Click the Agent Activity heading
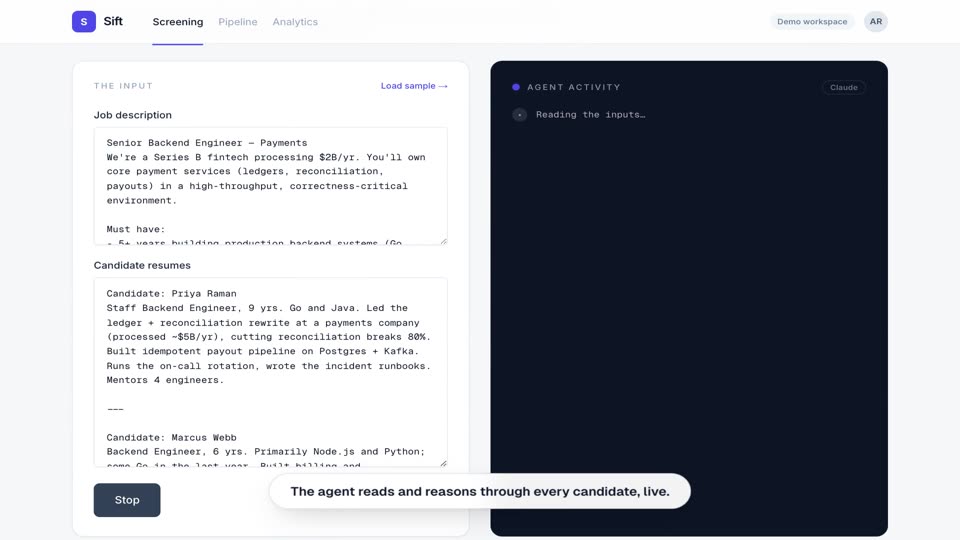960x540 pixels. 574,87
